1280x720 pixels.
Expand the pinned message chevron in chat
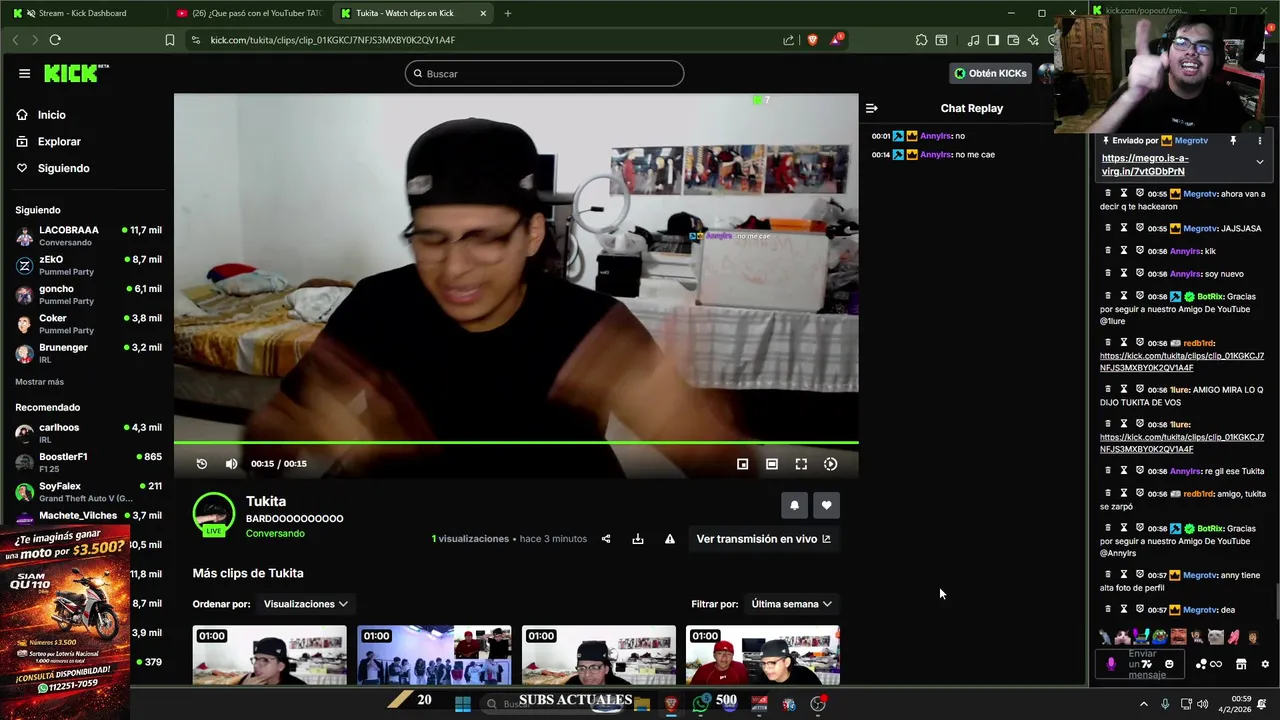click(x=1259, y=162)
